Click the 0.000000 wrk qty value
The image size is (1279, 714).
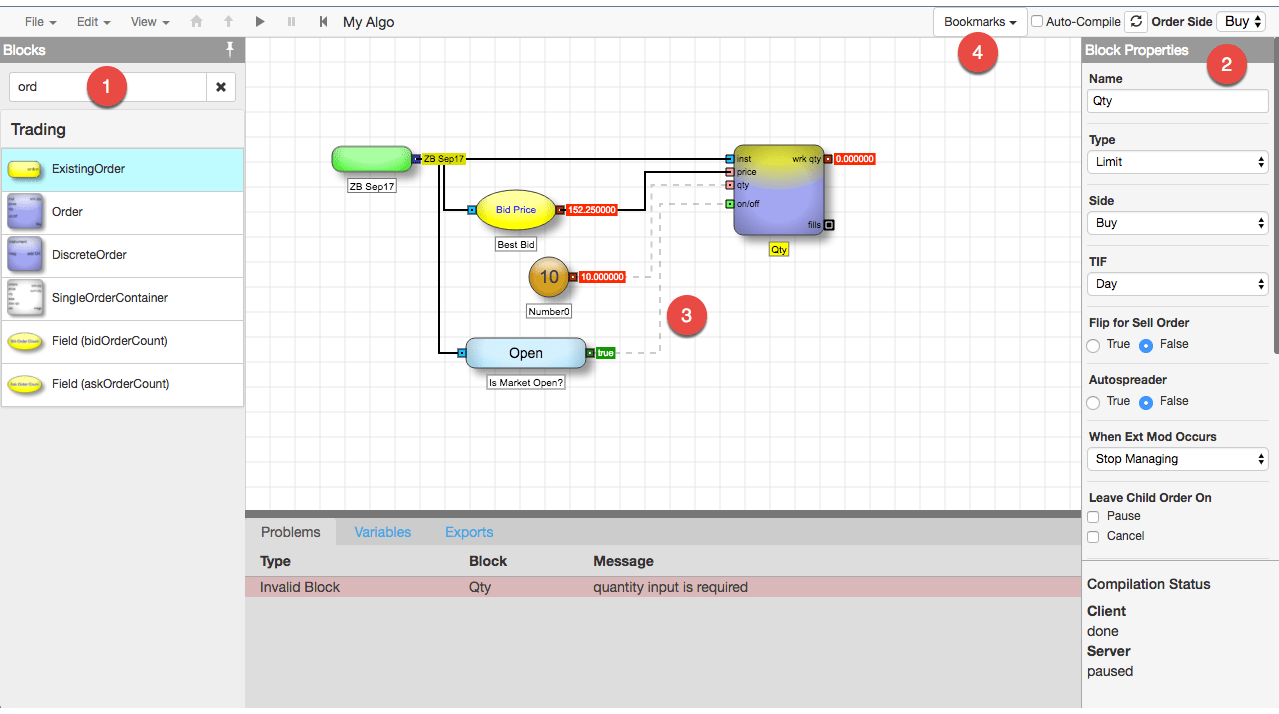pyautogui.click(x=855, y=159)
